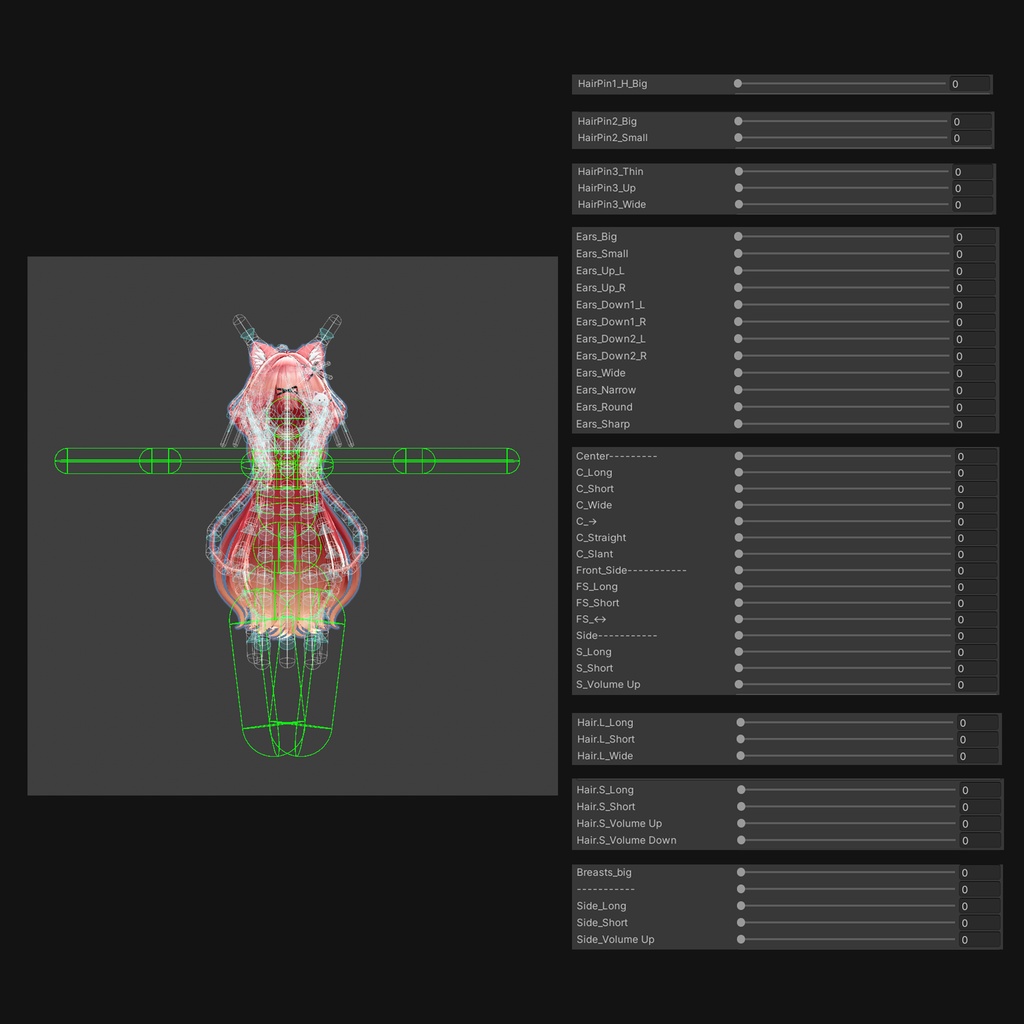Click the HairPin1_H_Big label text
This screenshot has width=1024, height=1024.
(613, 84)
